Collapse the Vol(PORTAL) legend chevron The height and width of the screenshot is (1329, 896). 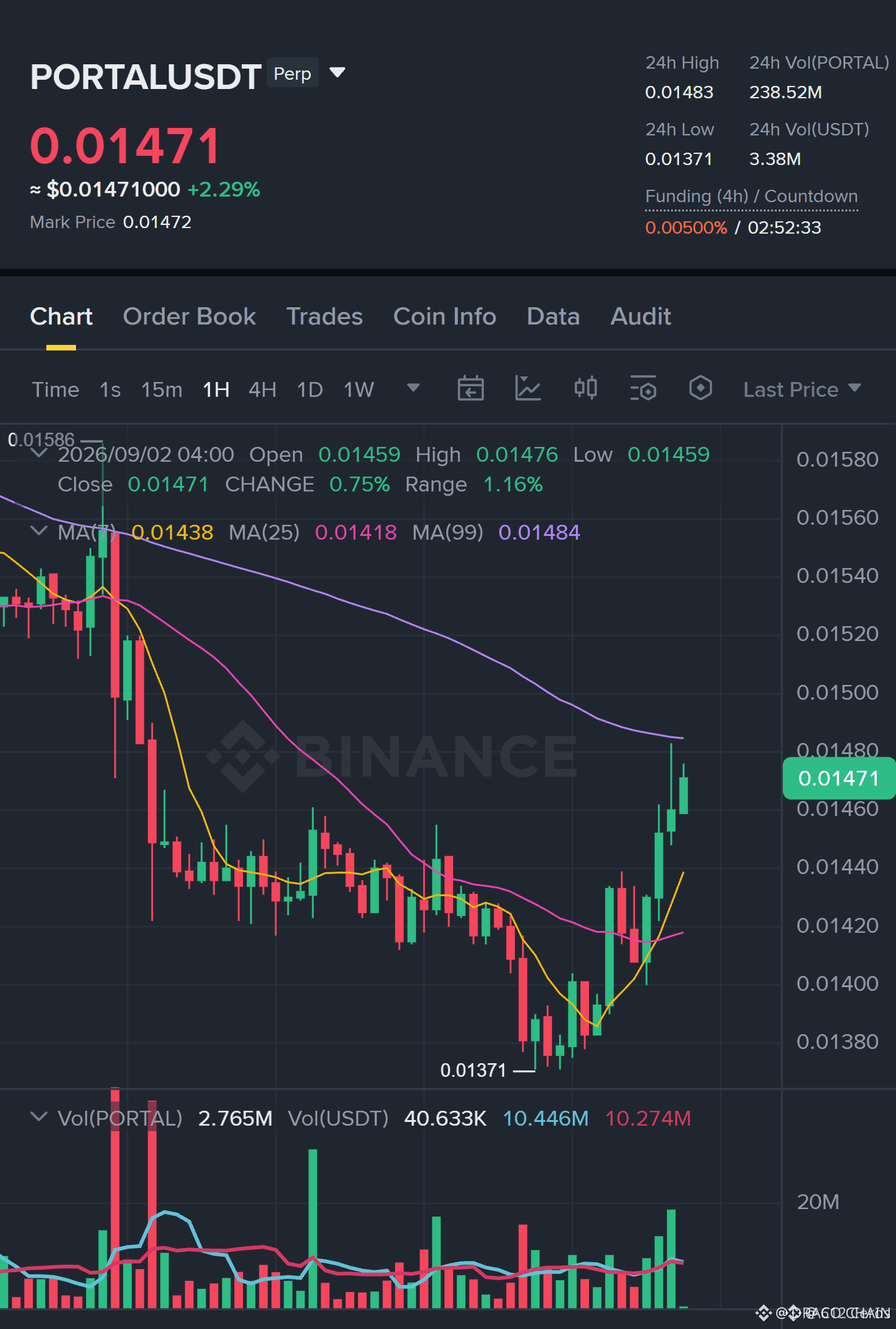[39, 1117]
